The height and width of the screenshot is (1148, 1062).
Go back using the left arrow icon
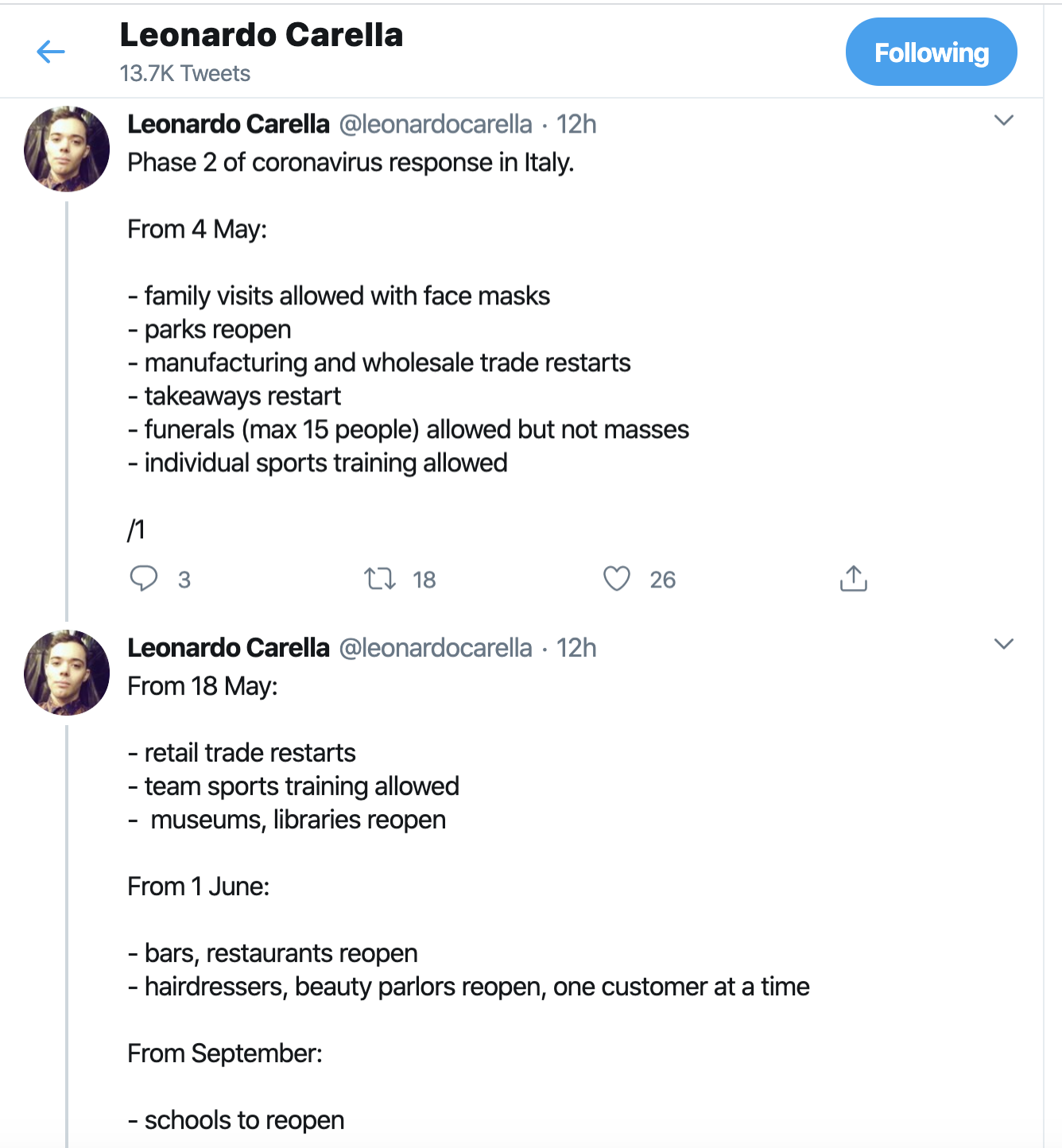tap(51, 52)
